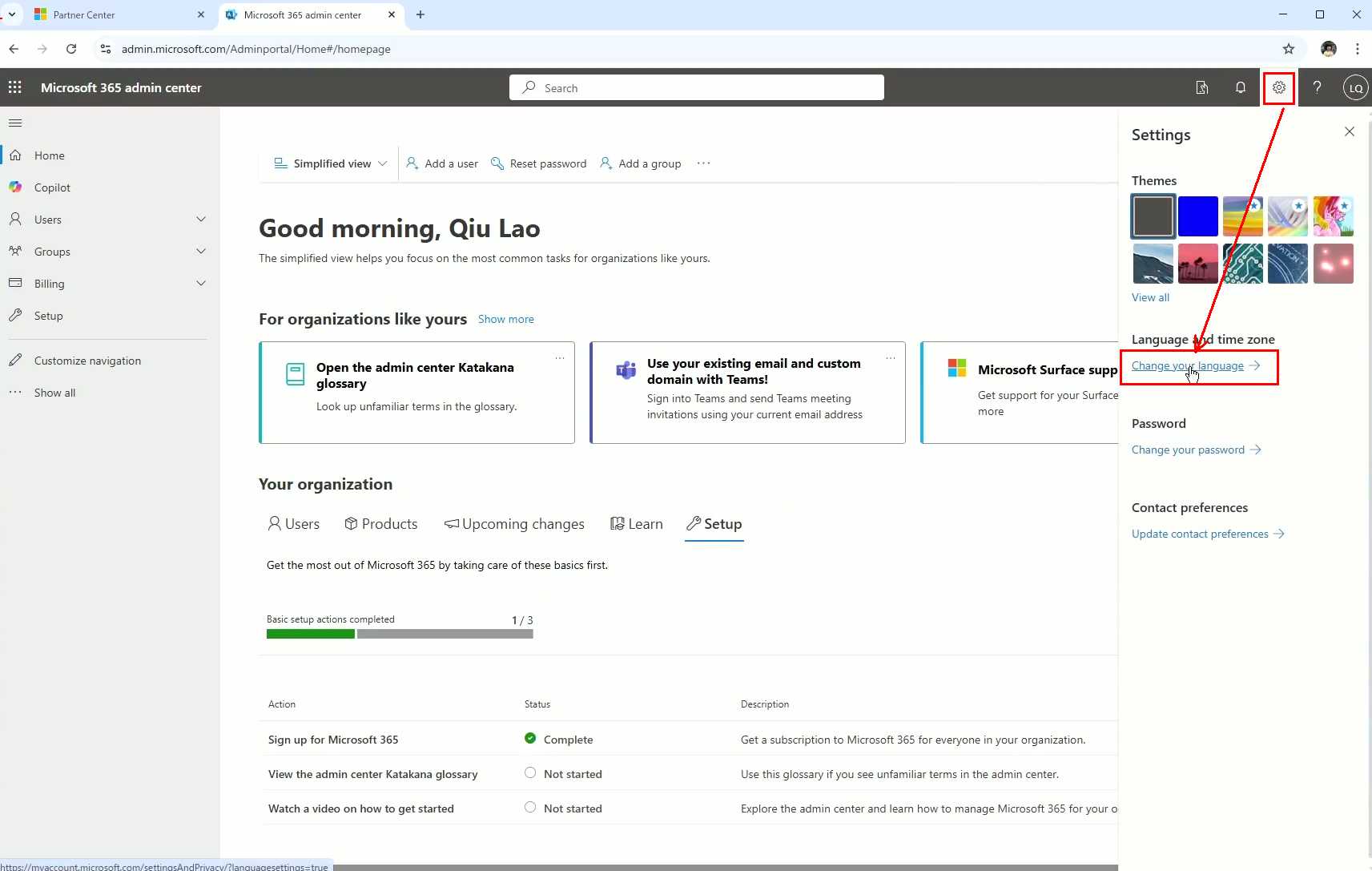The height and width of the screenshot is (871, 1372).
Task: Expand the Billing navigation section
Action: click(201, 284)
